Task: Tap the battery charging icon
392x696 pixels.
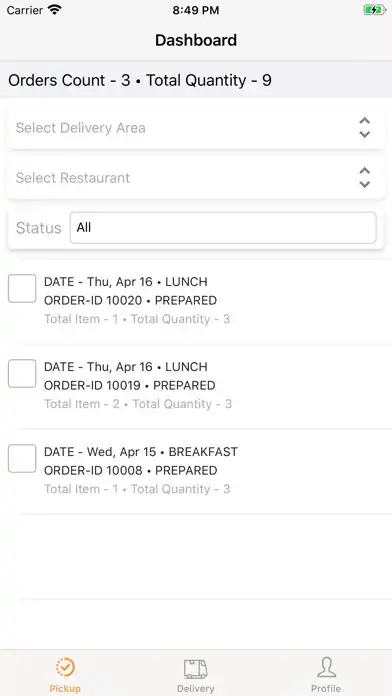Action: (374, 10)
